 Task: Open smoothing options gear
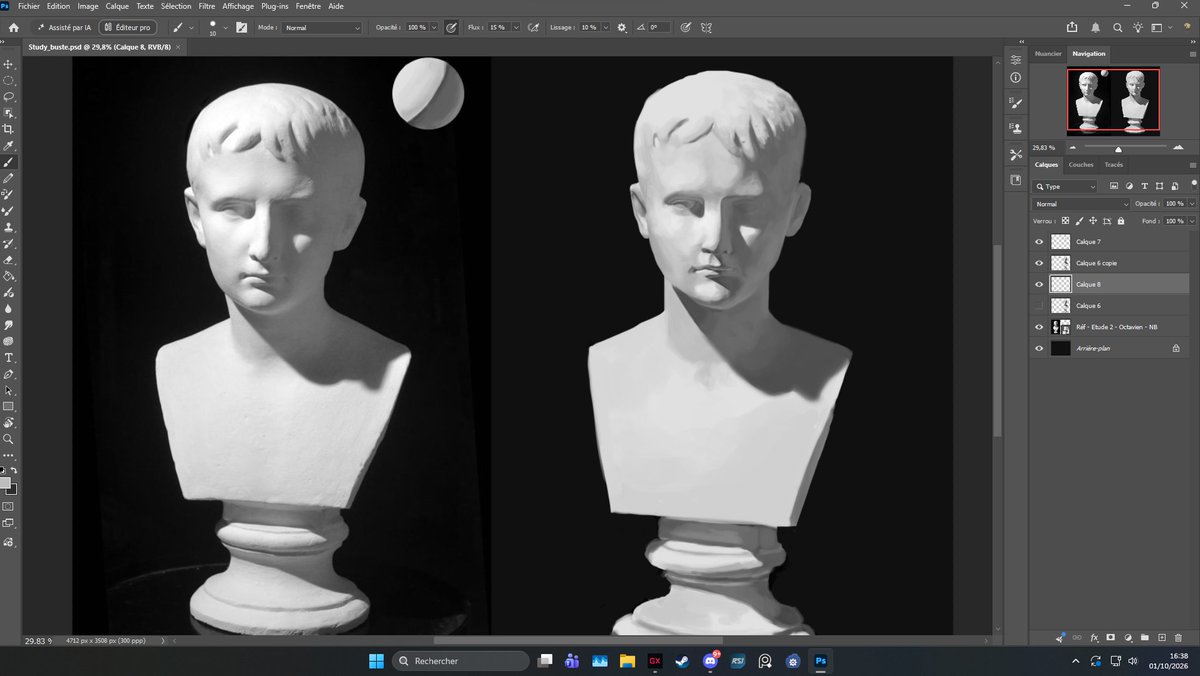coord(622,28)
